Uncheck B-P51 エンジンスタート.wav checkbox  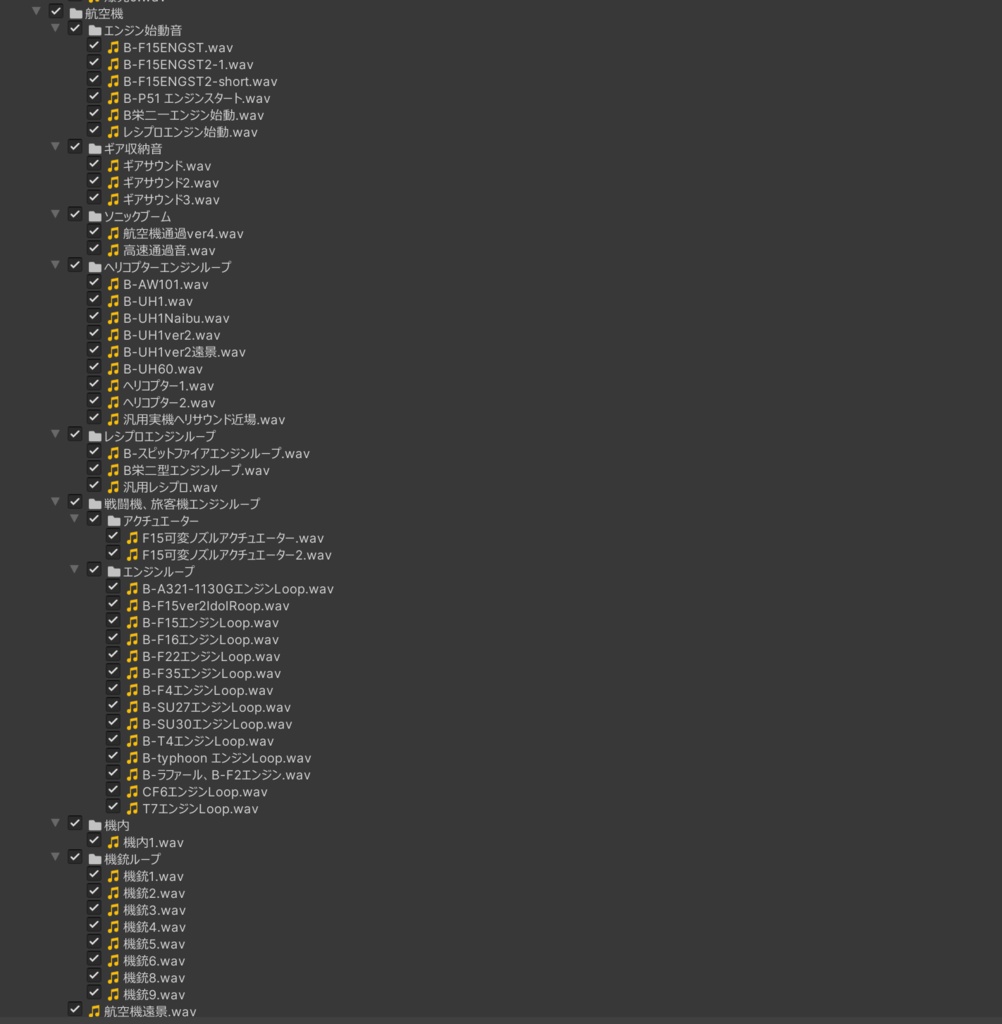coord(94,96)
